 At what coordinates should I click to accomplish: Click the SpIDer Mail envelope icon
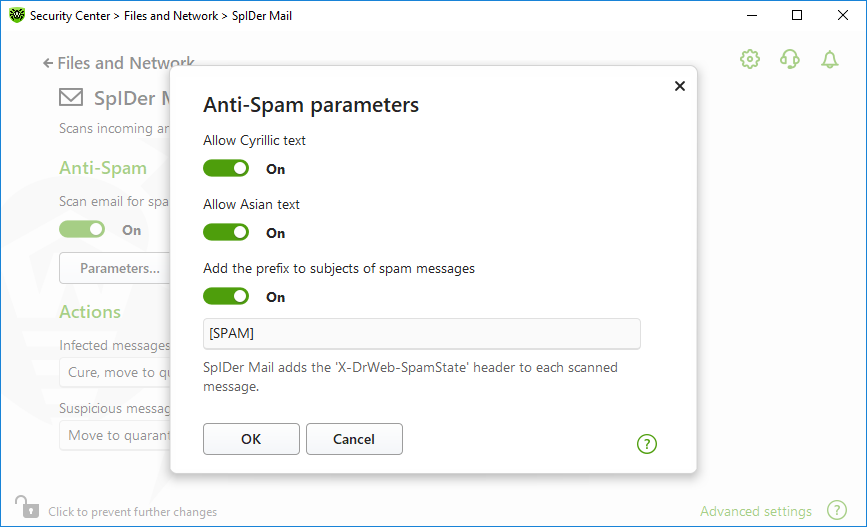[71, 97]
